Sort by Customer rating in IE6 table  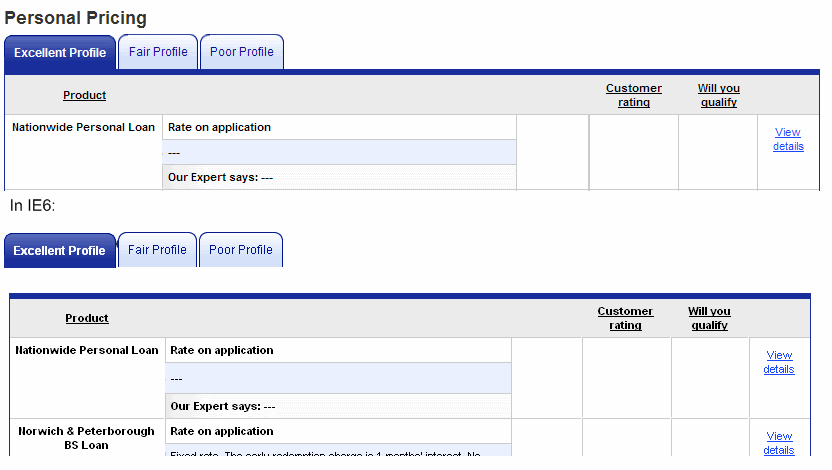coord(625,318)
